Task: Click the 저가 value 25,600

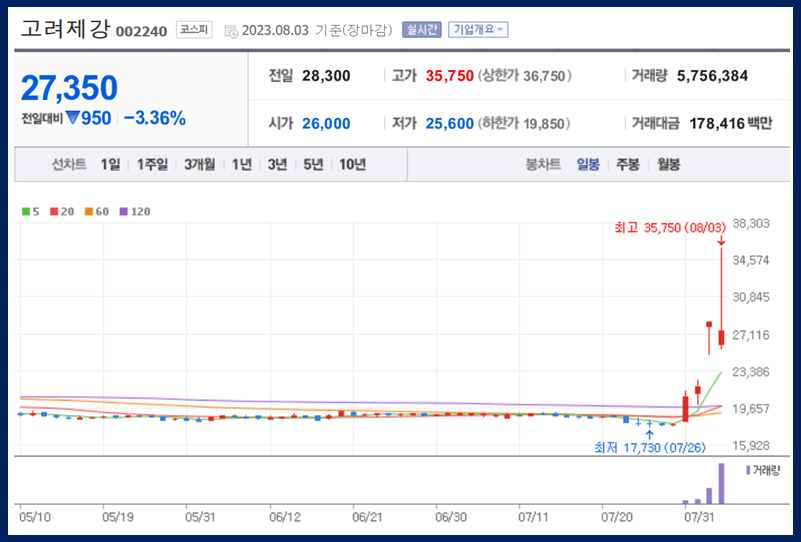Action: (450, 124)
